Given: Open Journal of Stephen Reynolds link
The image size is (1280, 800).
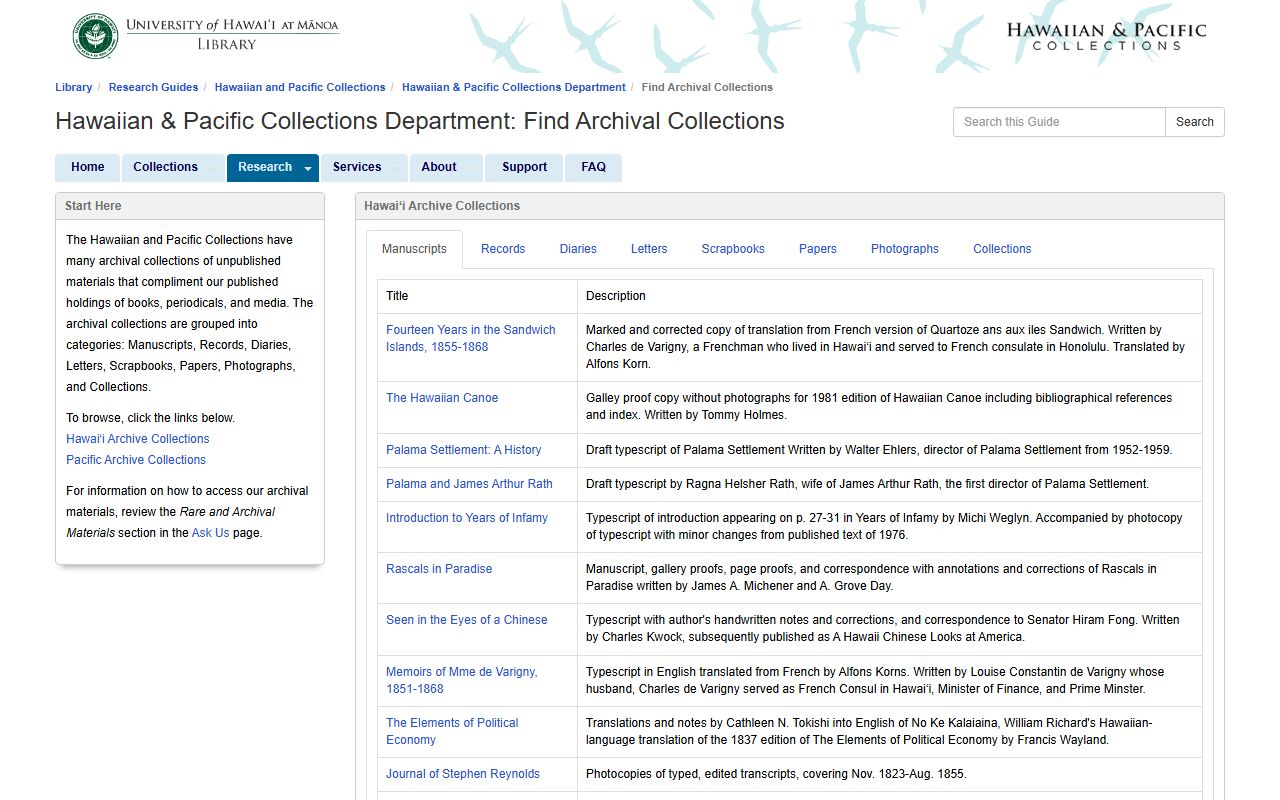Looking at the screenshot, I should click(463, 774).
